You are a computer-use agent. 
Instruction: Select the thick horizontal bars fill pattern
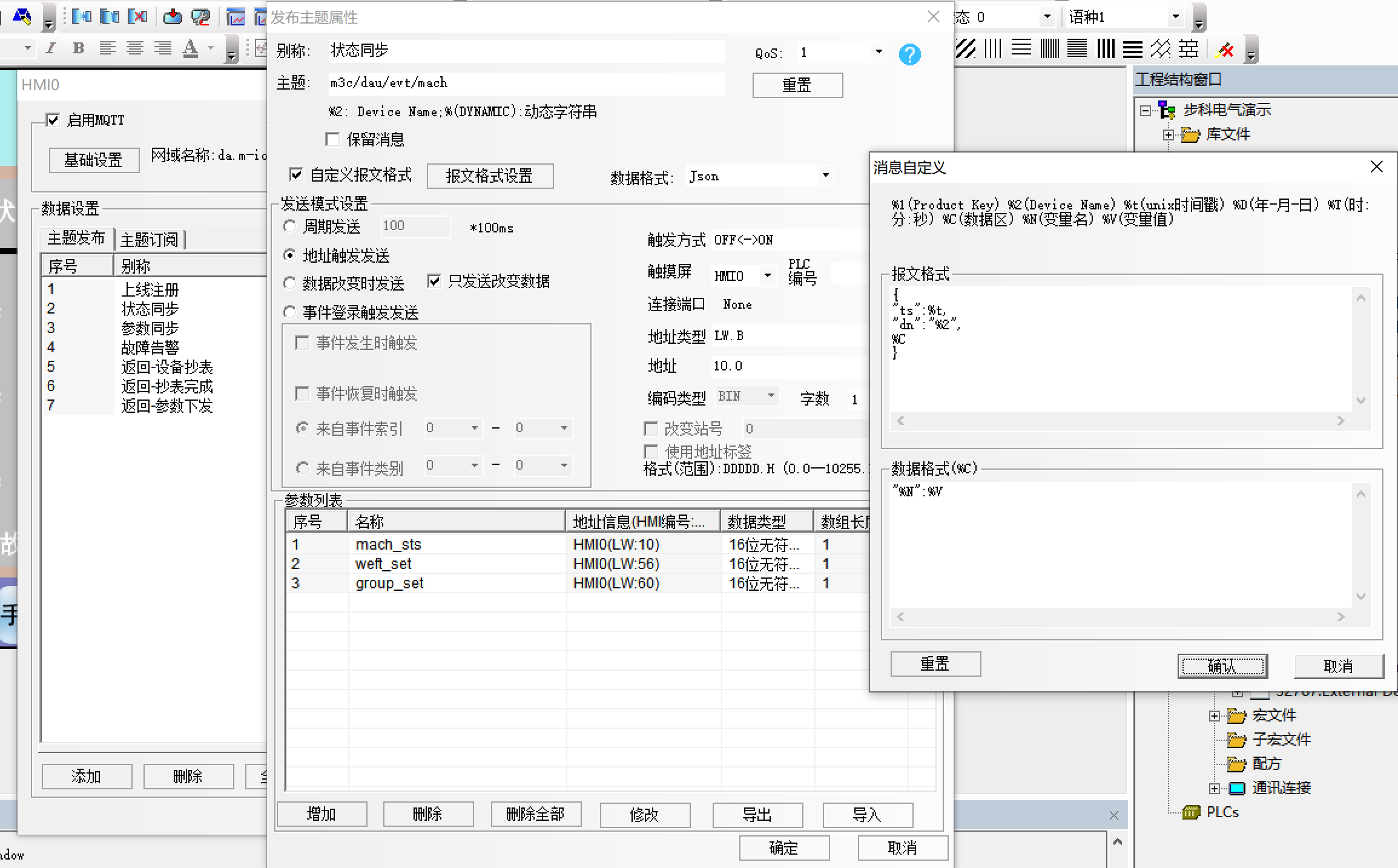click(x=1133, y=48)
